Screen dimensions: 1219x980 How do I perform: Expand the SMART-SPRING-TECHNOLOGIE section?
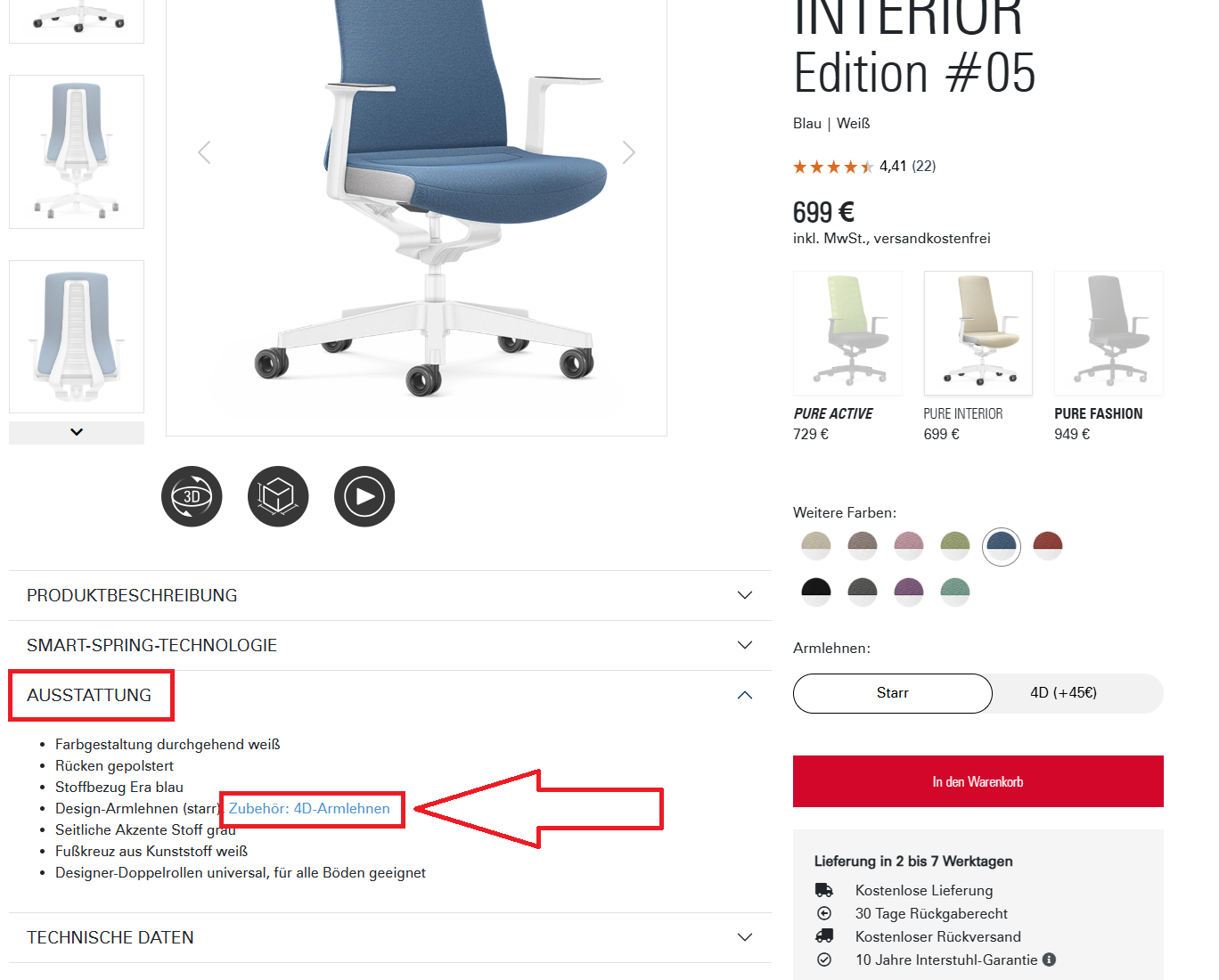tap(389, 645)
